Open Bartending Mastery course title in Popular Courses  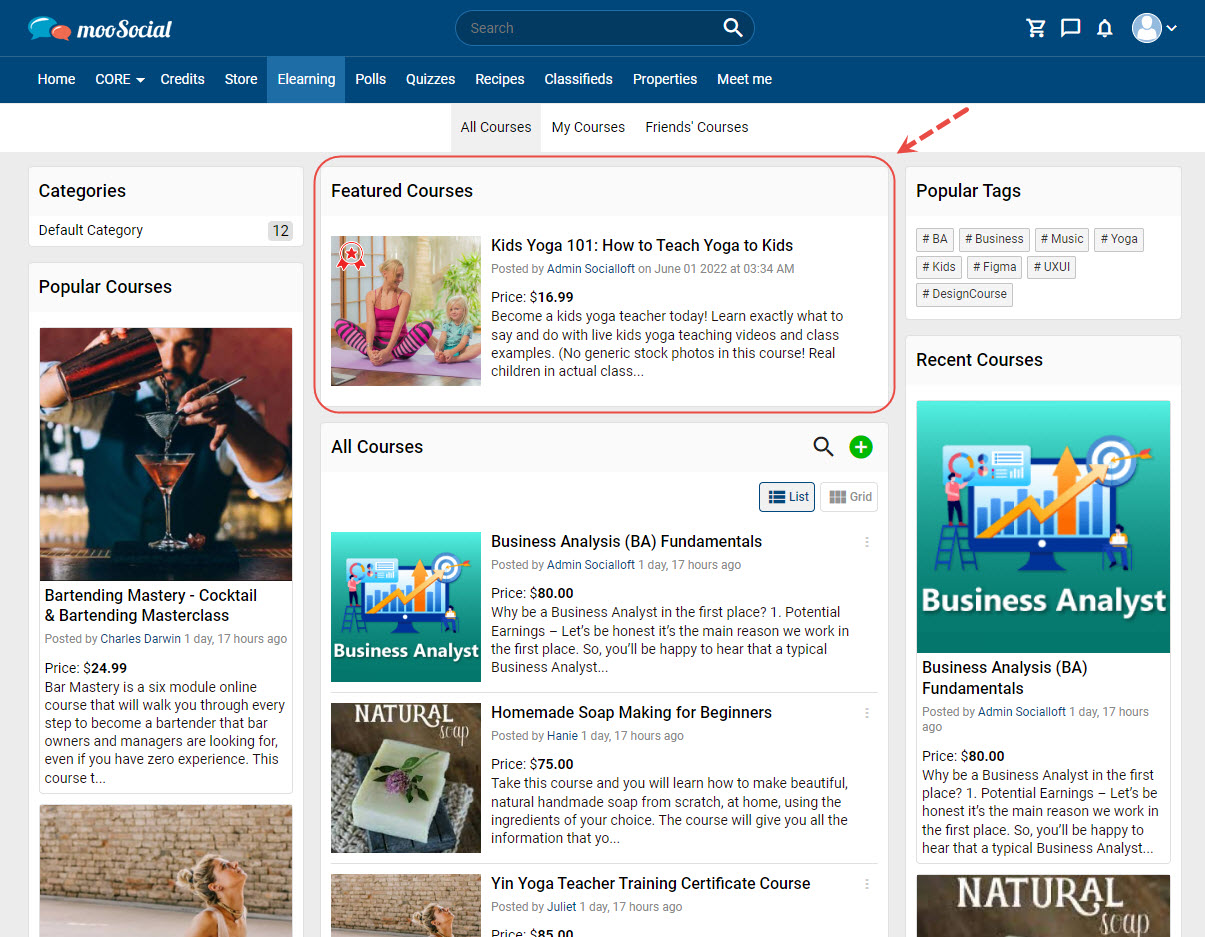151,605
